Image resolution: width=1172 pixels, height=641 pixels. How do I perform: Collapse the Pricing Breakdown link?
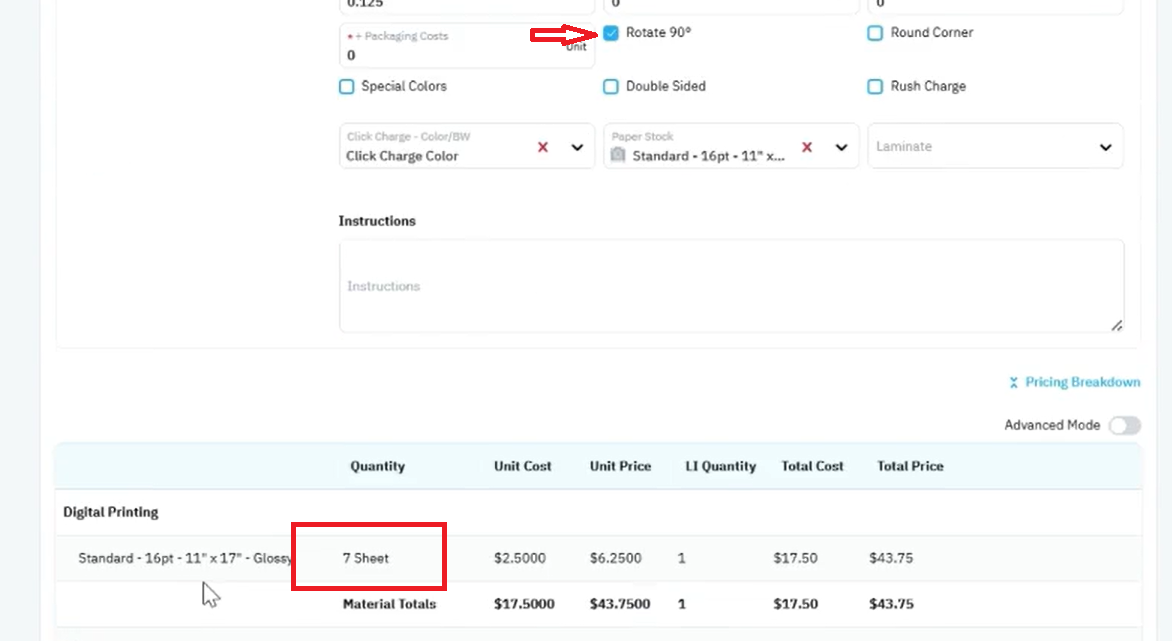point(1082,382)
